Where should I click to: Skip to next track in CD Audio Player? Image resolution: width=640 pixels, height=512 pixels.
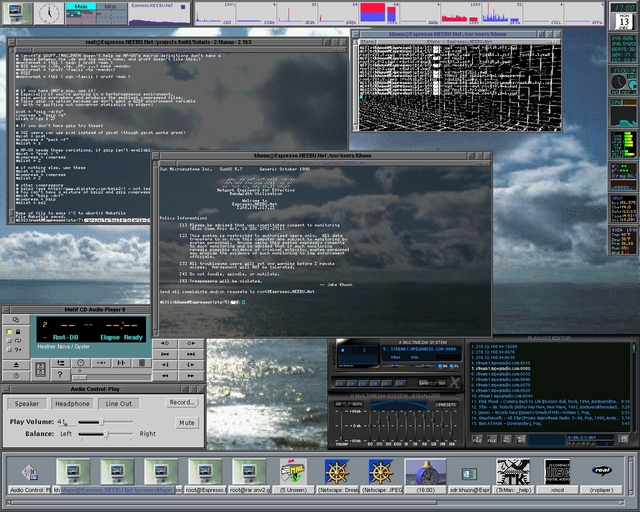point(191,354)
